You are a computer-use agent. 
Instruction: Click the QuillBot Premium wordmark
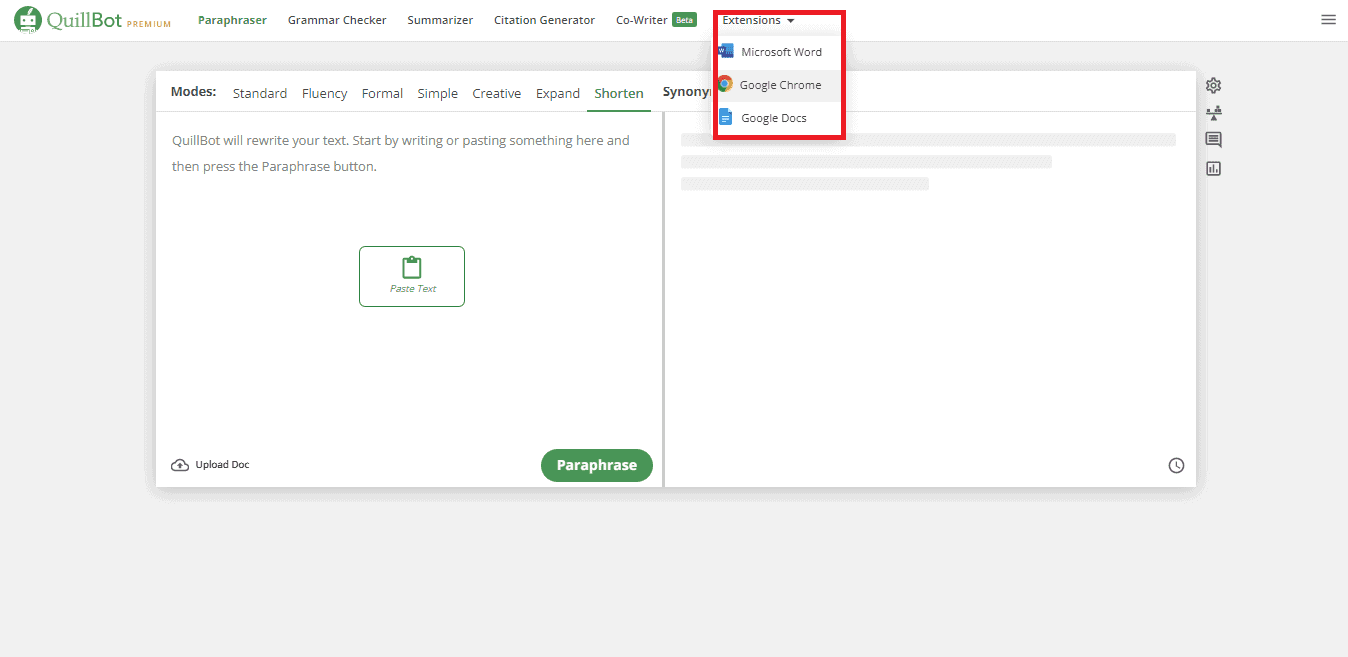click(x=109, y=20)
